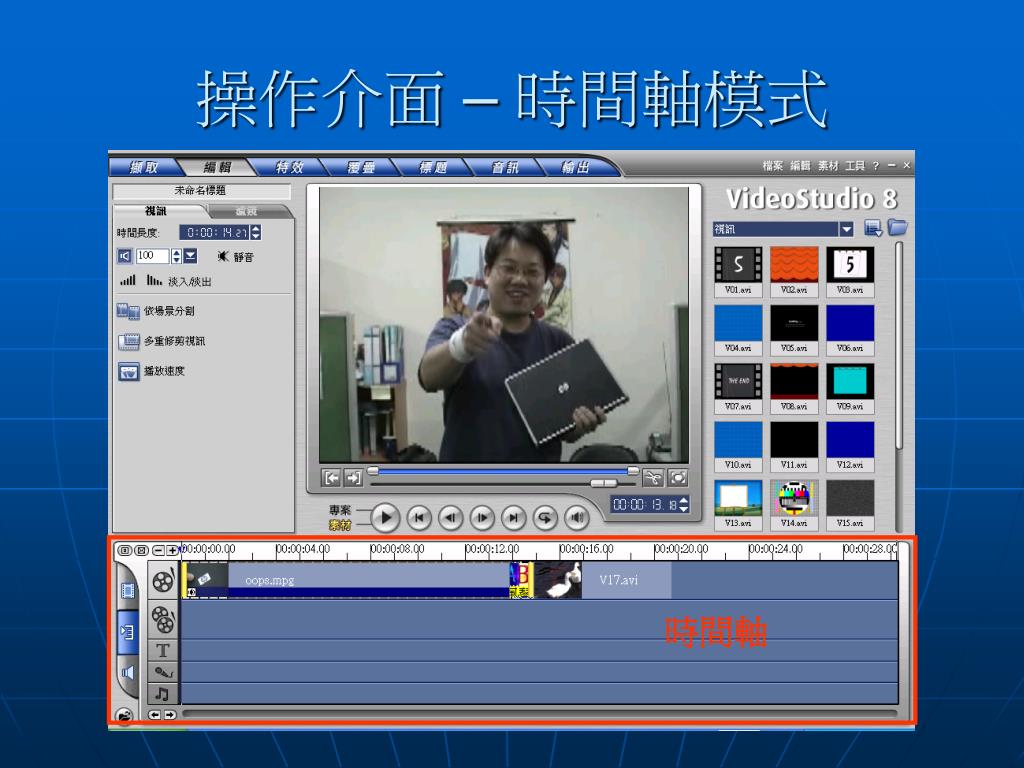
Task: Set mark-out with the right bracket button
Action: pos(353,478)
